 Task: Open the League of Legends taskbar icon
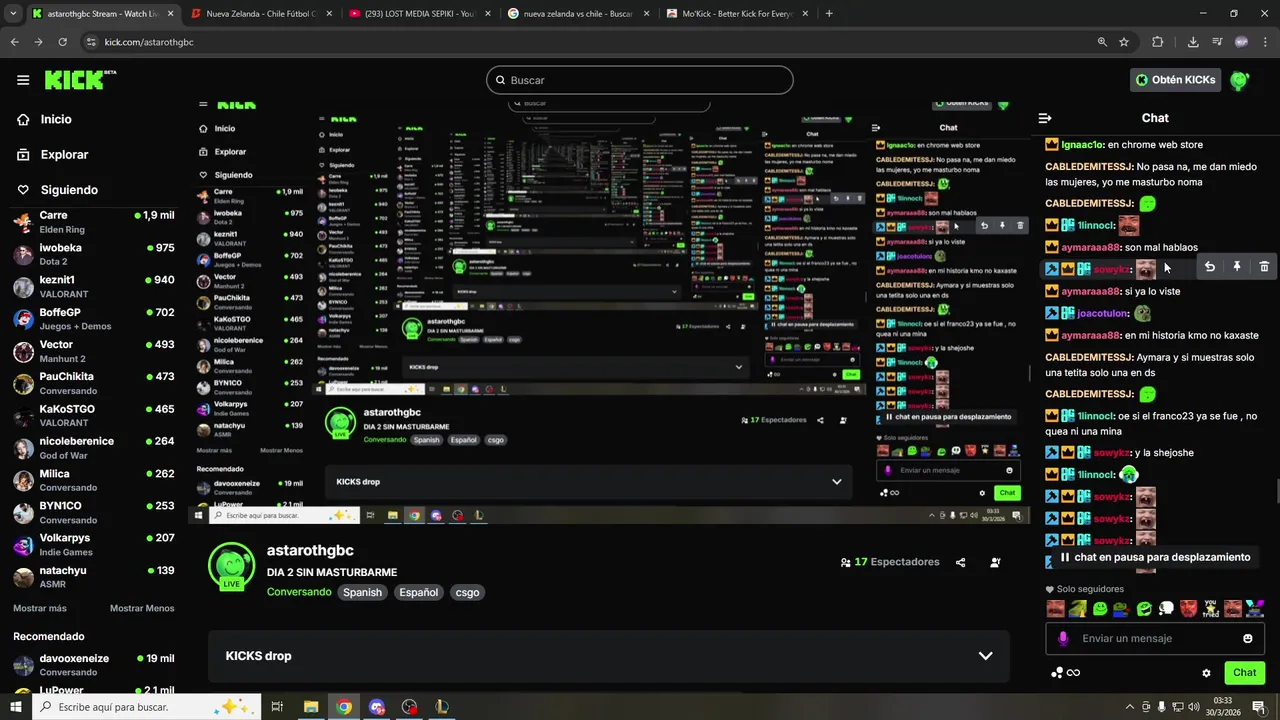(442, 707)
